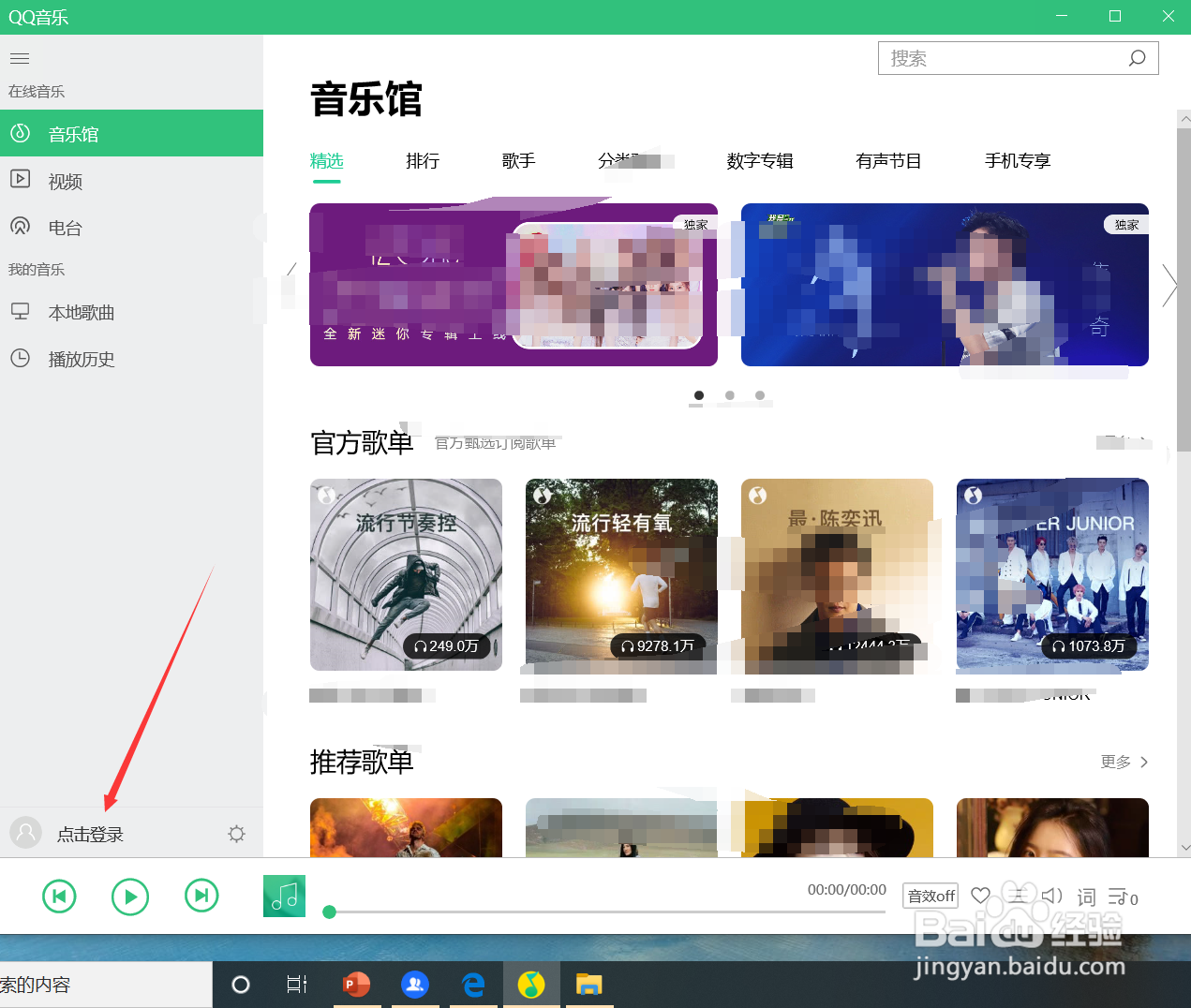The image size is (1191, 1008).
Task: Open the settings gear icon
Action: click(236, 834)
